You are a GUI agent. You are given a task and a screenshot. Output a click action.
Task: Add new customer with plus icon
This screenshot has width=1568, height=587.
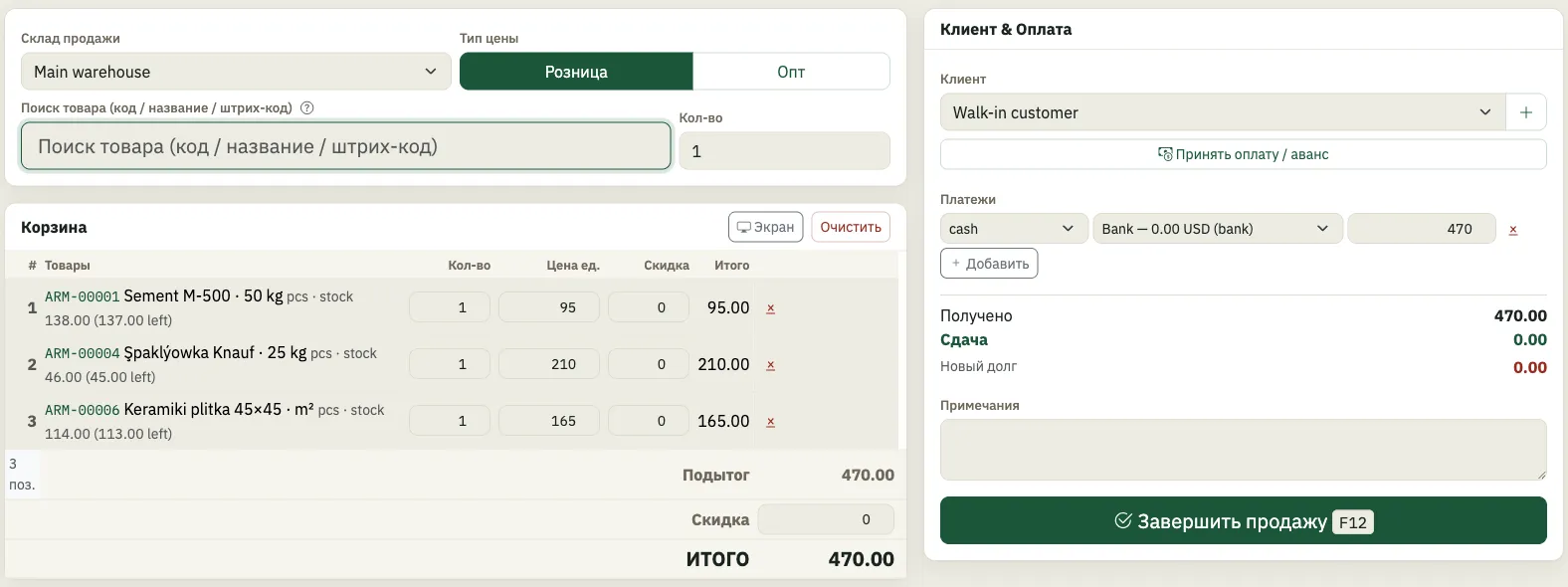pos(1526,112)
